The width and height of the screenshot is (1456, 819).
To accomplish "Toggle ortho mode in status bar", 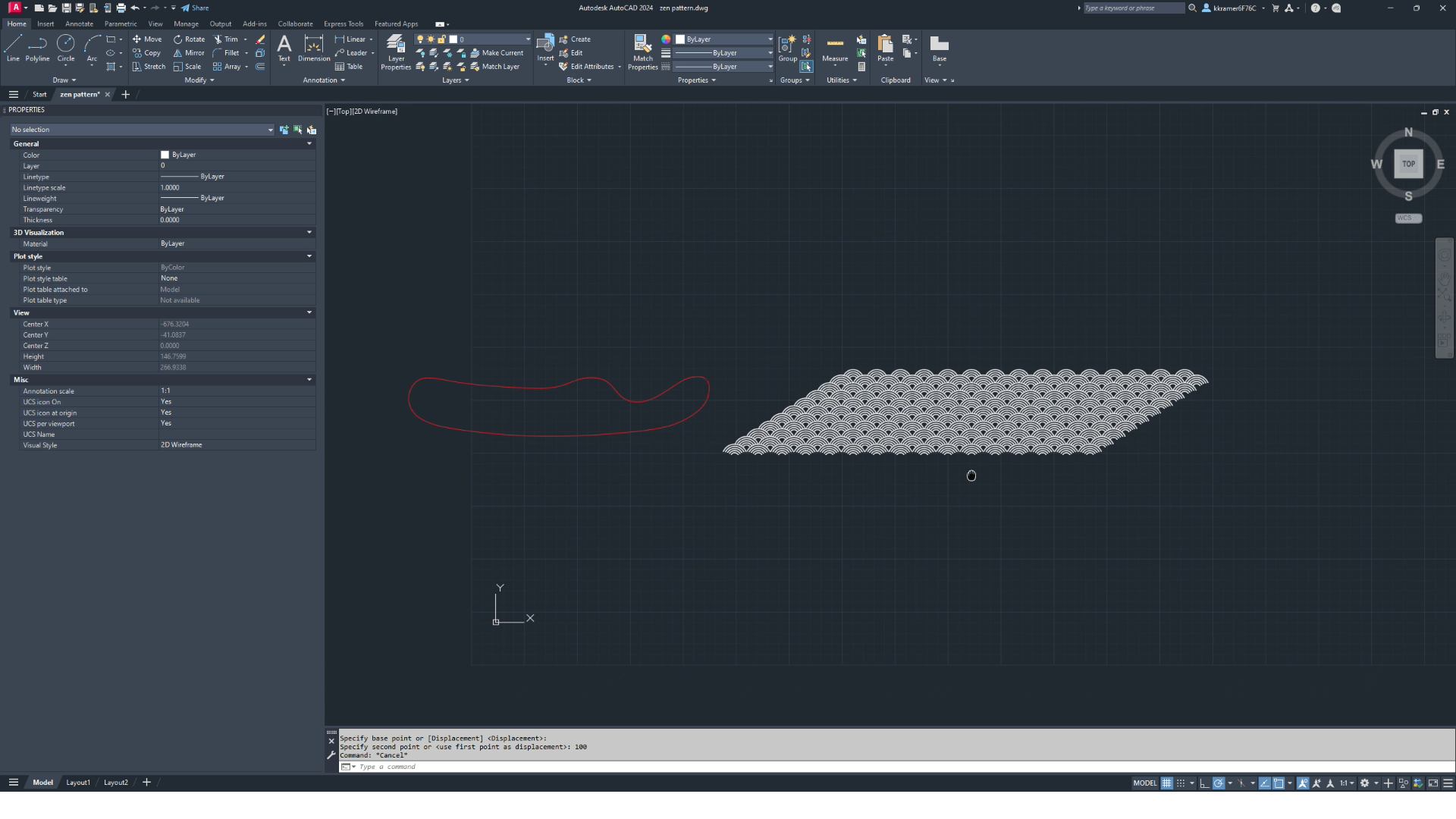I will pos(1204,783).
